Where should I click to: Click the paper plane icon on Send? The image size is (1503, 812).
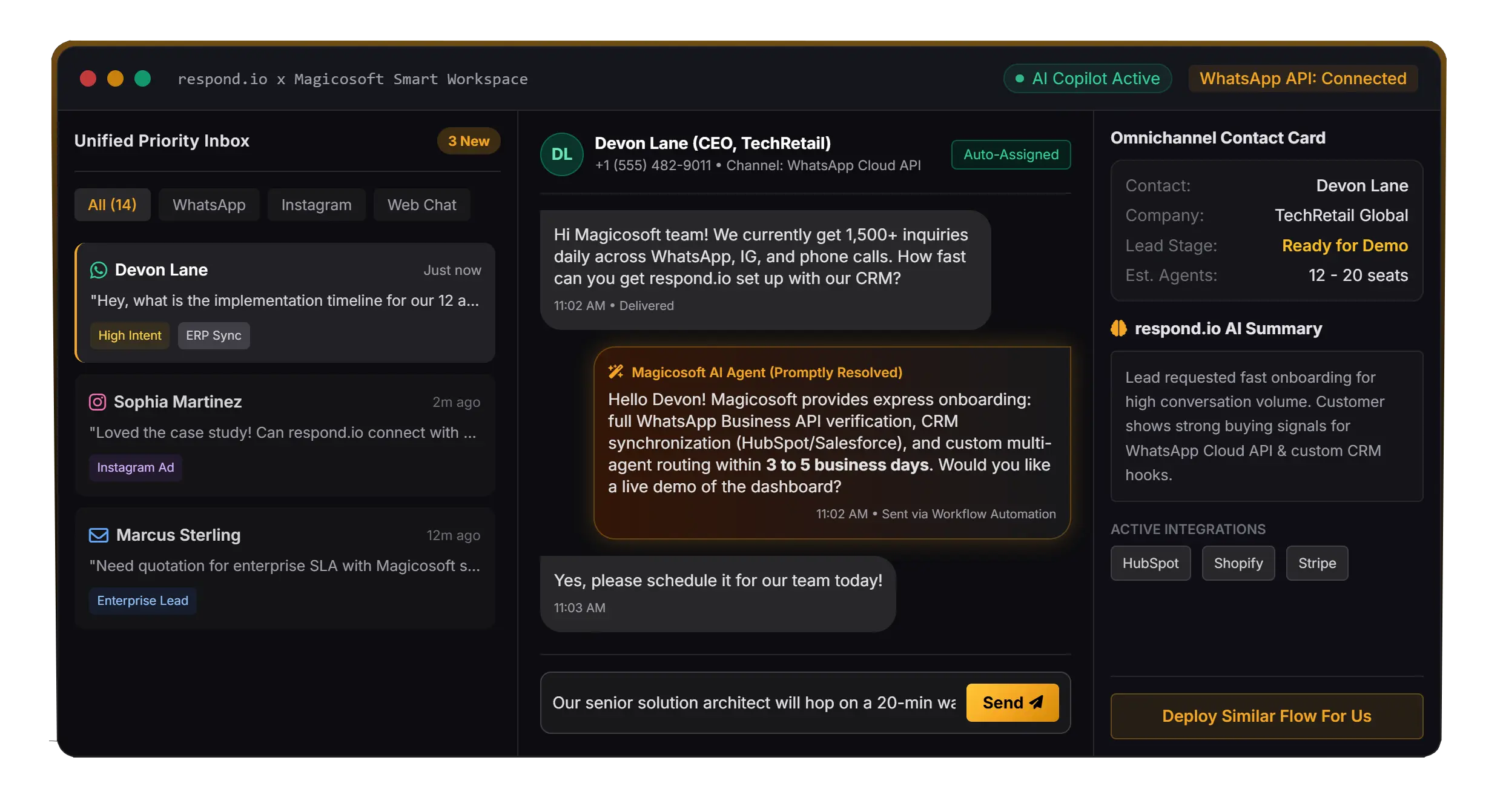pyautogui.click(x=1037, y=702)
